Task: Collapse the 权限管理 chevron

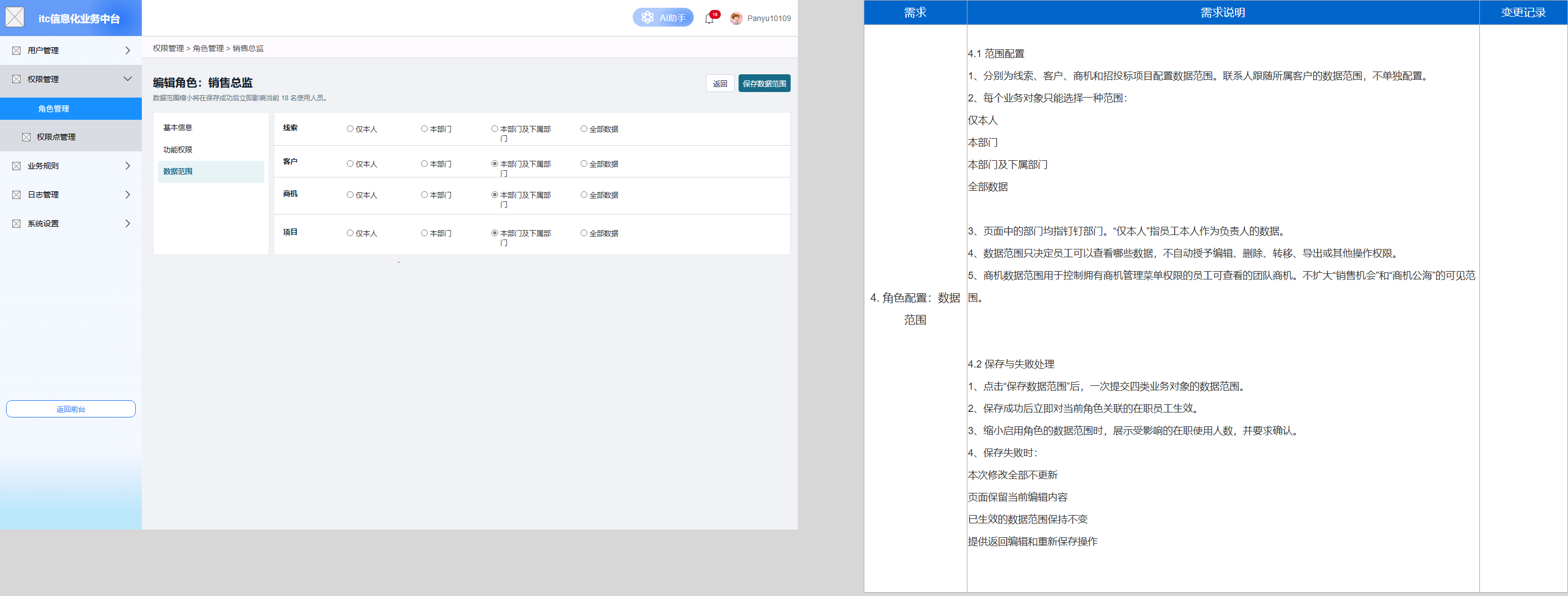Action: coord(127,79)
